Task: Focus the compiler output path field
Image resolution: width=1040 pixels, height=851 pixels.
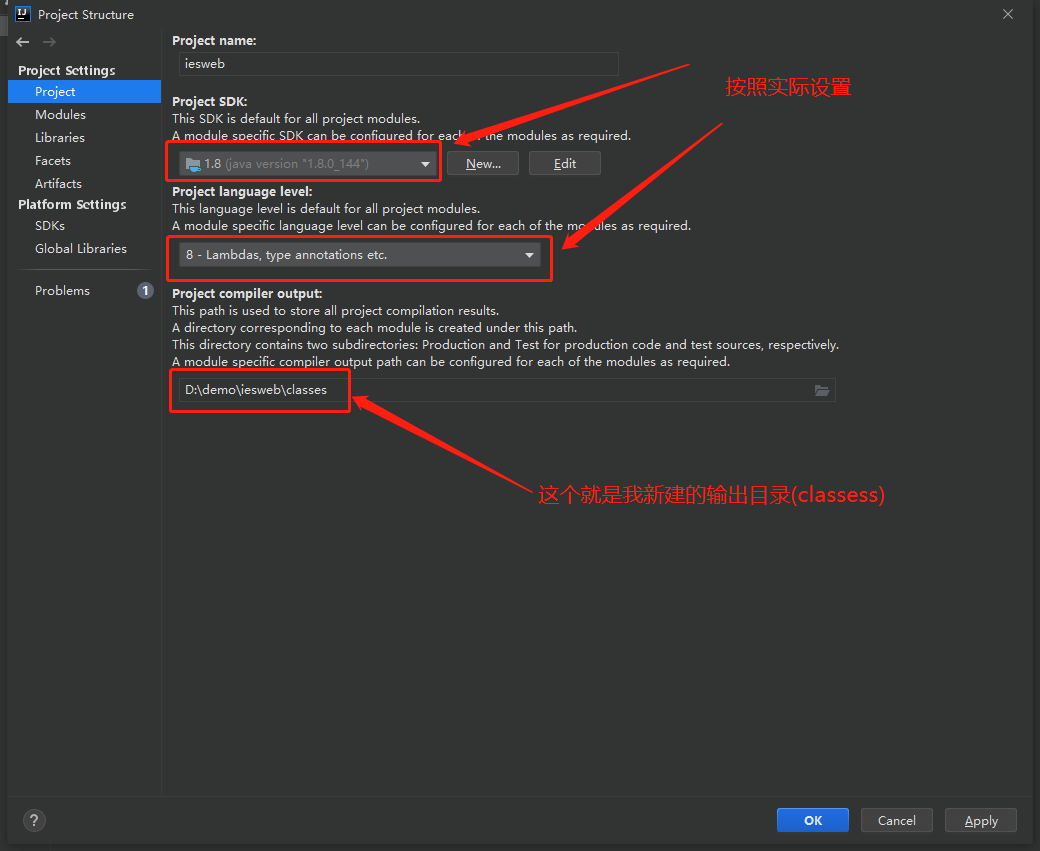Action: [507, 390]
